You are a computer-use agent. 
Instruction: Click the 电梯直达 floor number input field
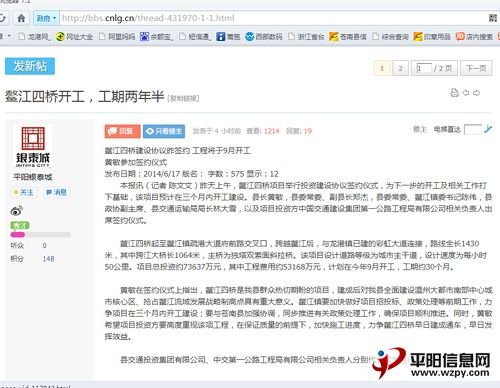(473, 129)
